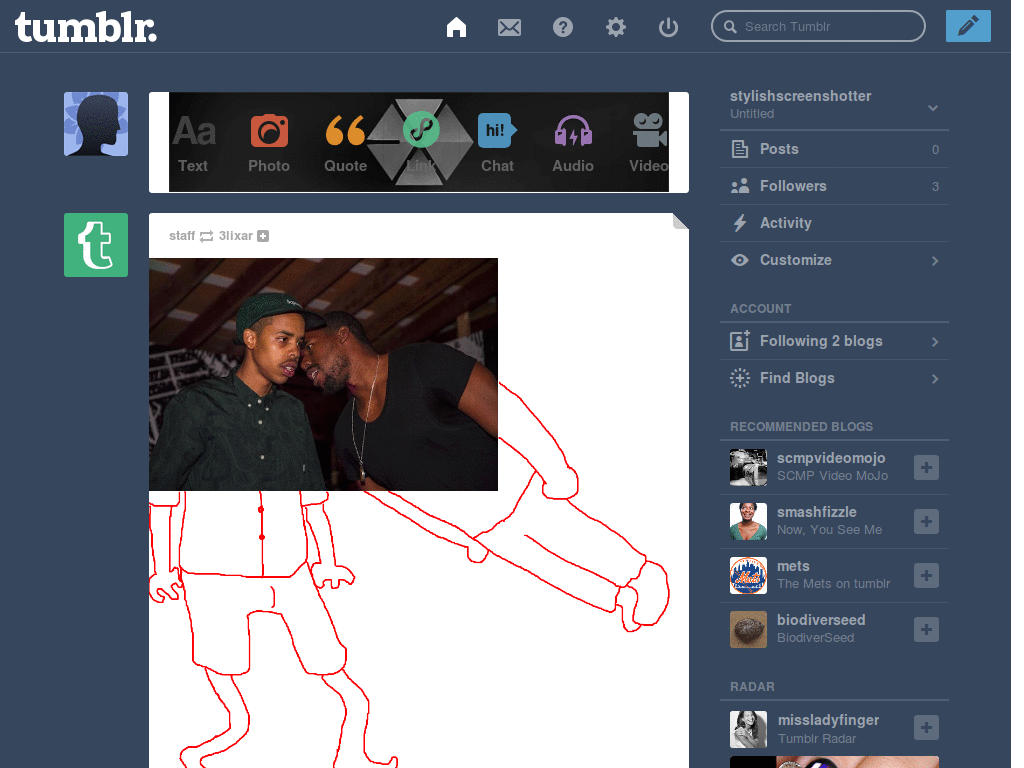Create a new Link post
This screenshot has width=1024, height=768.
pos(421,142)
